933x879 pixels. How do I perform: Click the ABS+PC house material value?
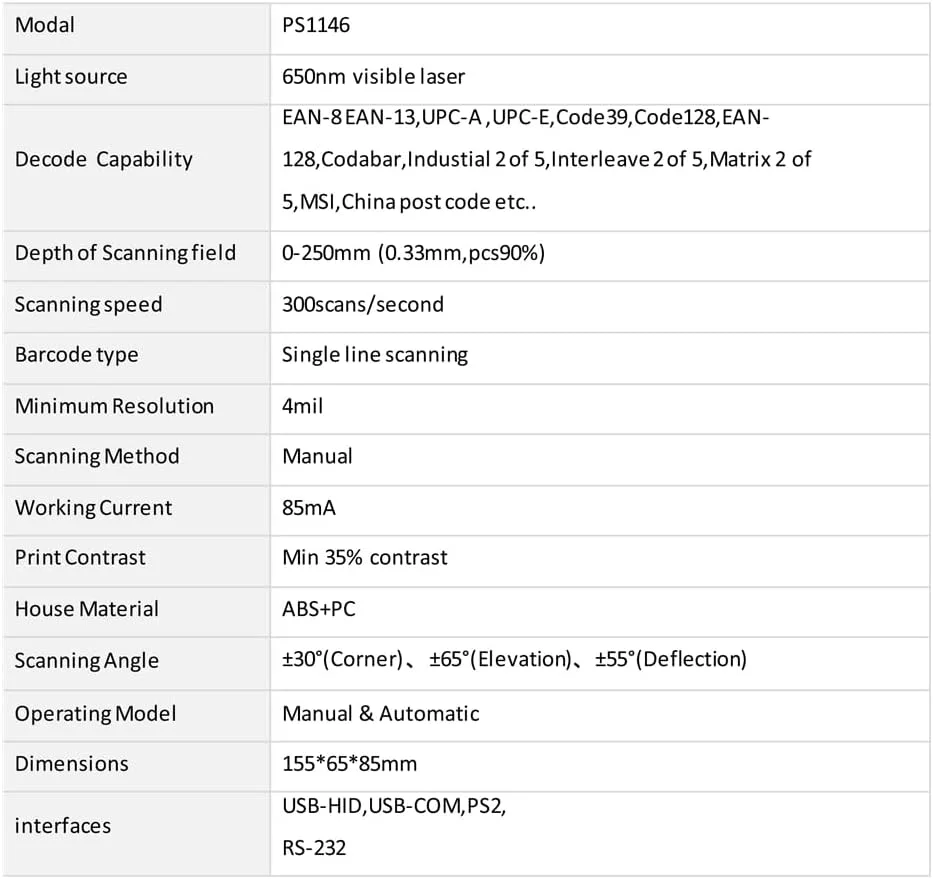click(x=319, y=609)
